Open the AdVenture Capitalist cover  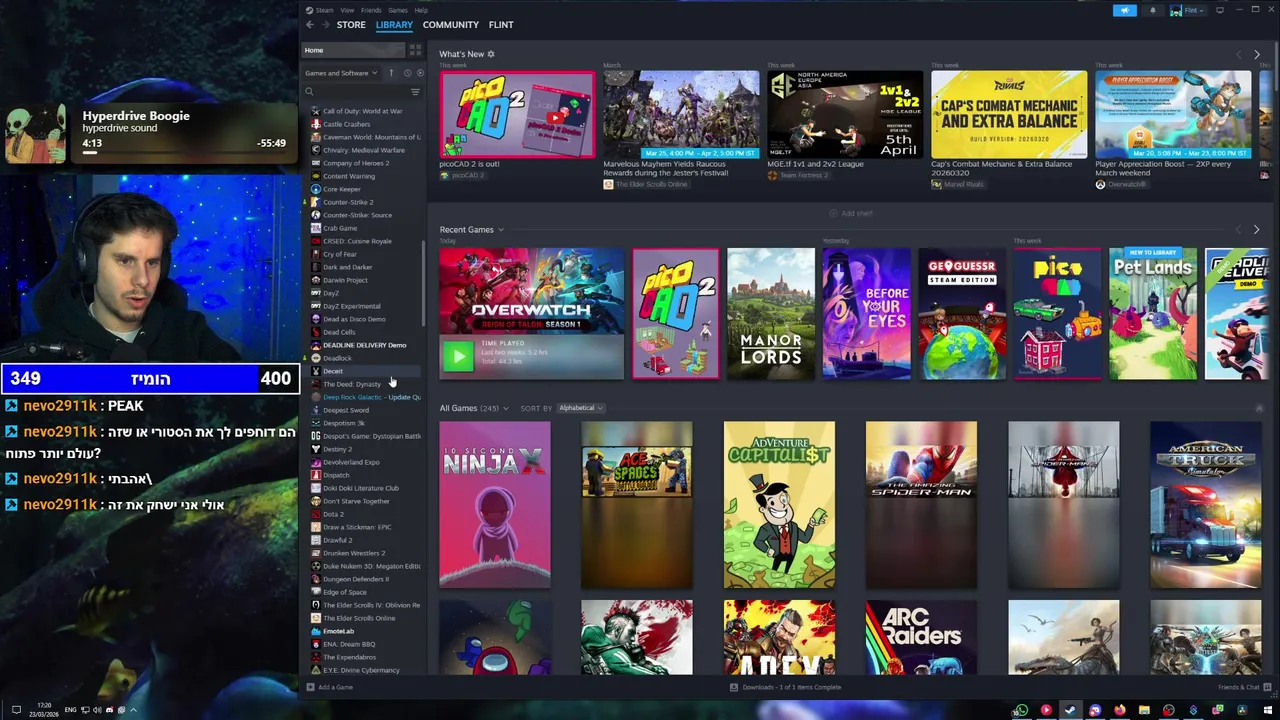point(779,505)
